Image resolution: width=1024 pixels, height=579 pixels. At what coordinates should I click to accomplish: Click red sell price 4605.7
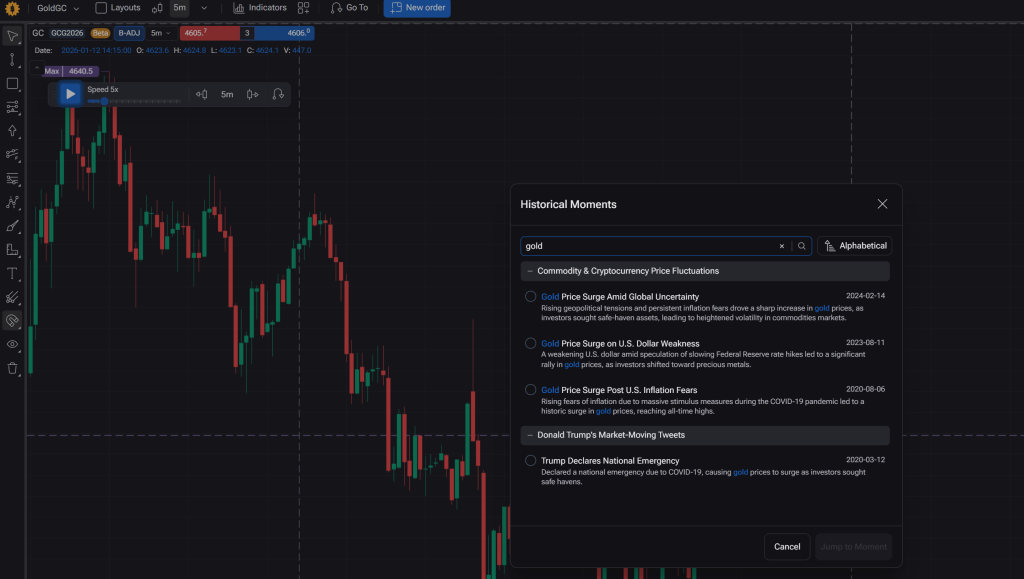tap(210, 33)
